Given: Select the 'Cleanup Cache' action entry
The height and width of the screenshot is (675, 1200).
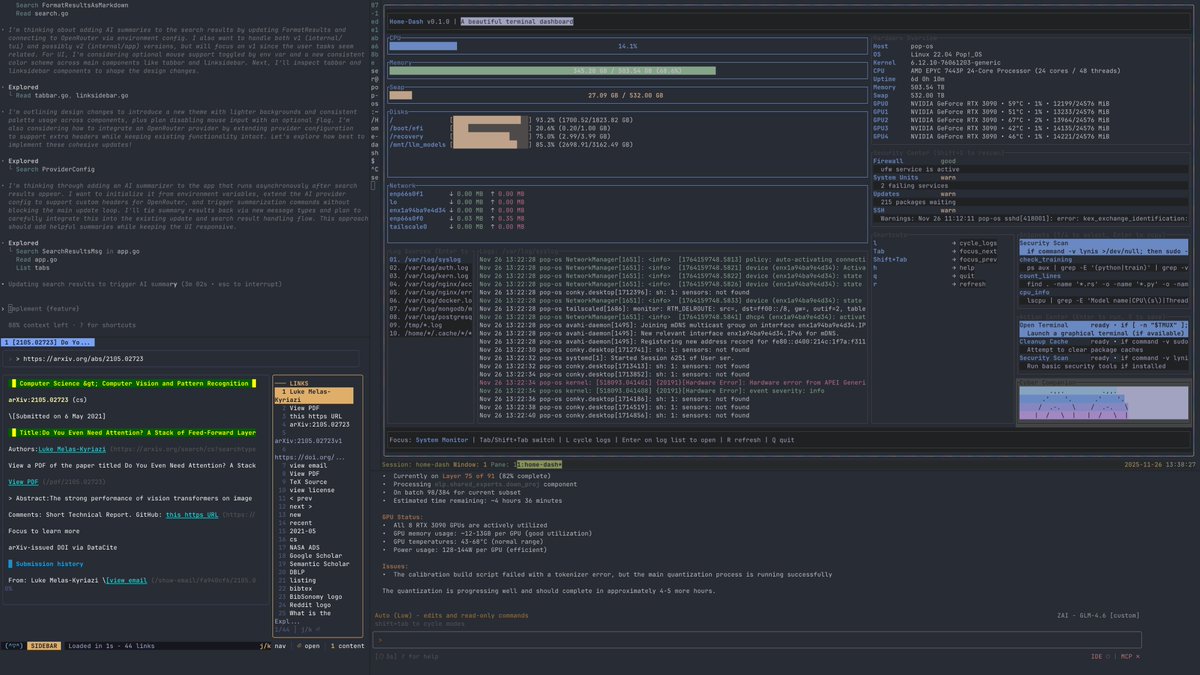Looking at the screenshot, I should tap(1104, 345).
